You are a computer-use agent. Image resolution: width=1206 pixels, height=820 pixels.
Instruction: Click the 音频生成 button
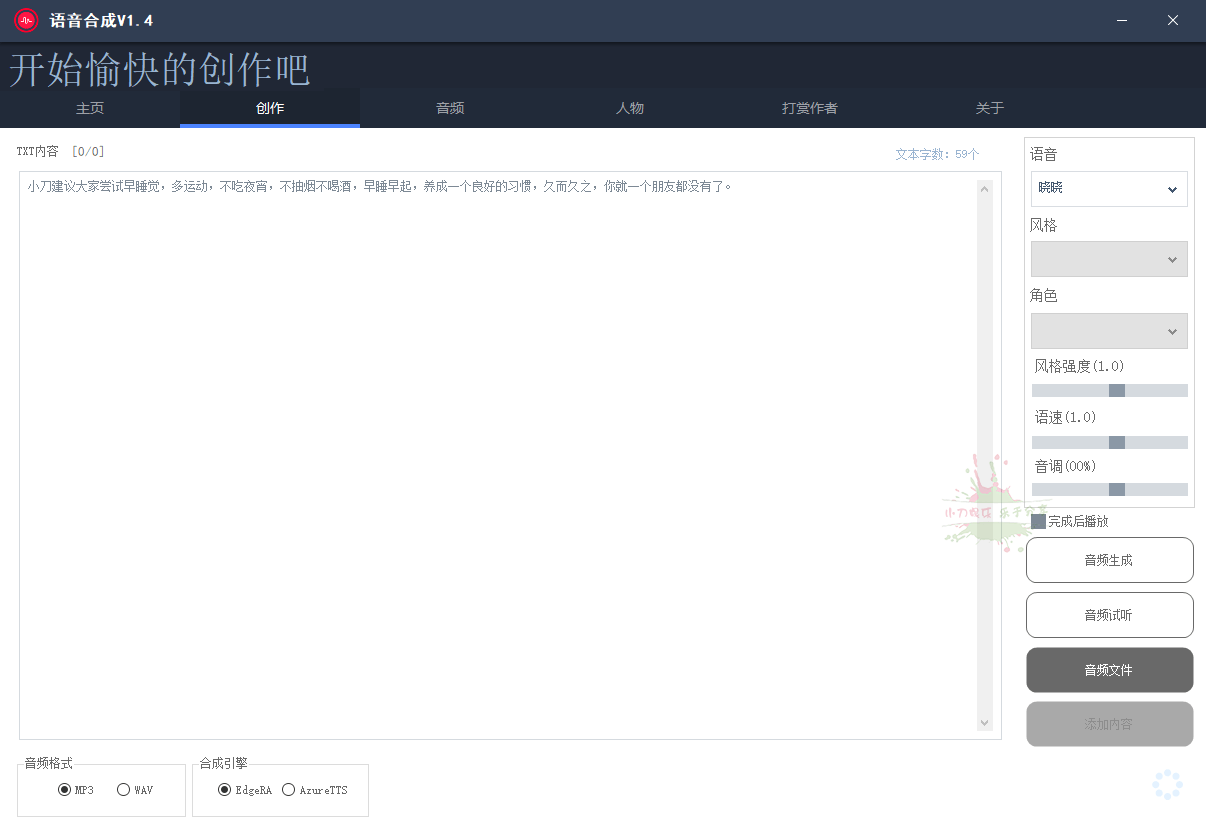tap(1109, 560)
